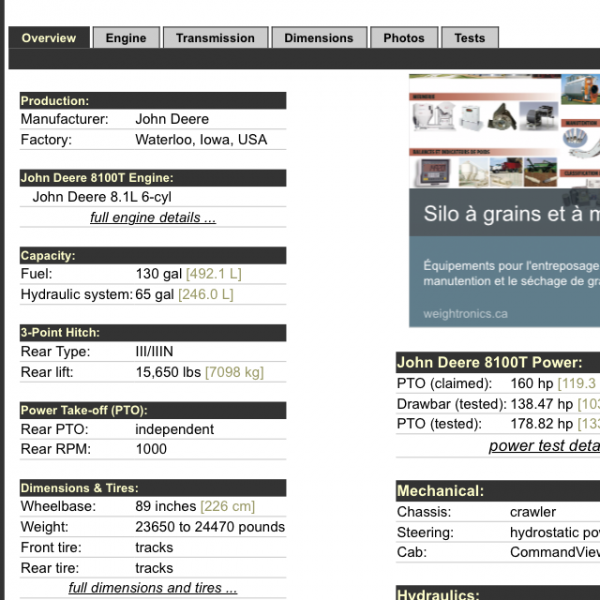Click Front tire tracks value

pos(154,548)
